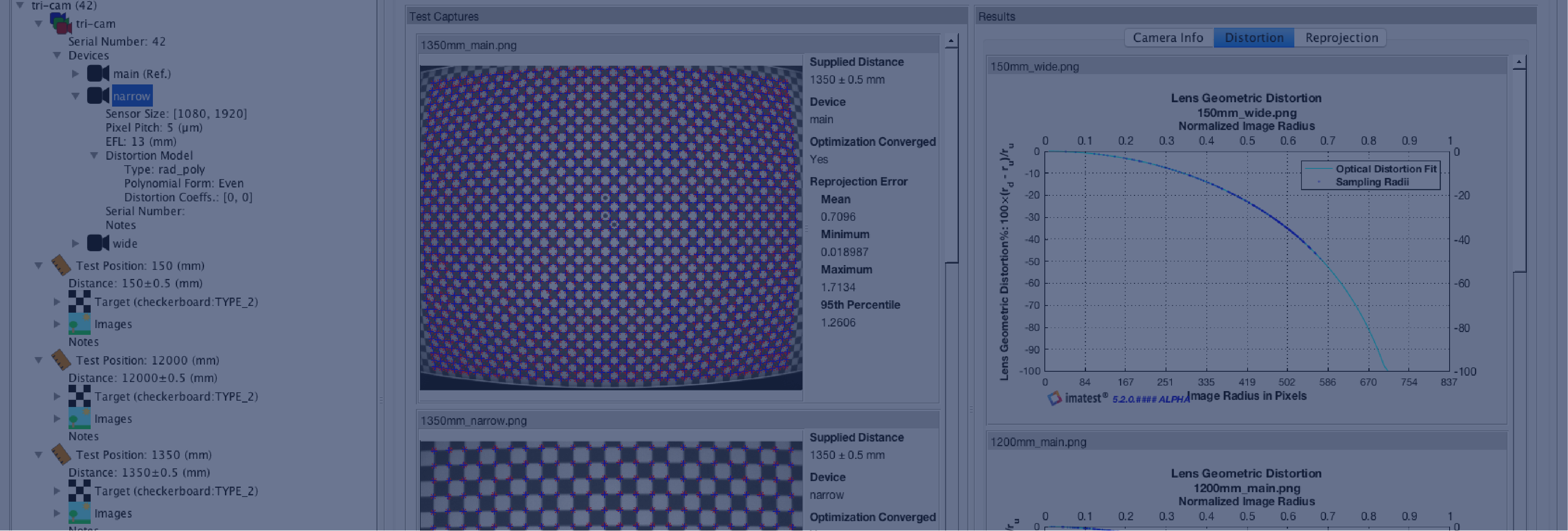
Task: Click Images icon under Test Position 12000
Action: click(x=79, y=419)
